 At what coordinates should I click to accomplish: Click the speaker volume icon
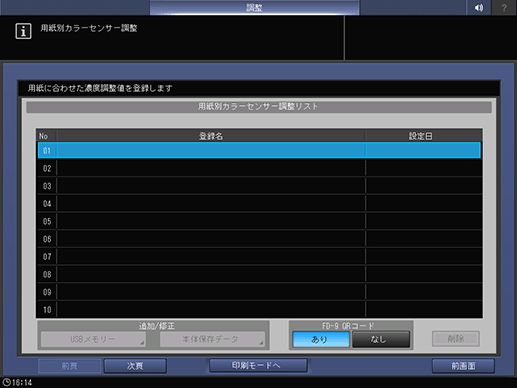(479, 7)
